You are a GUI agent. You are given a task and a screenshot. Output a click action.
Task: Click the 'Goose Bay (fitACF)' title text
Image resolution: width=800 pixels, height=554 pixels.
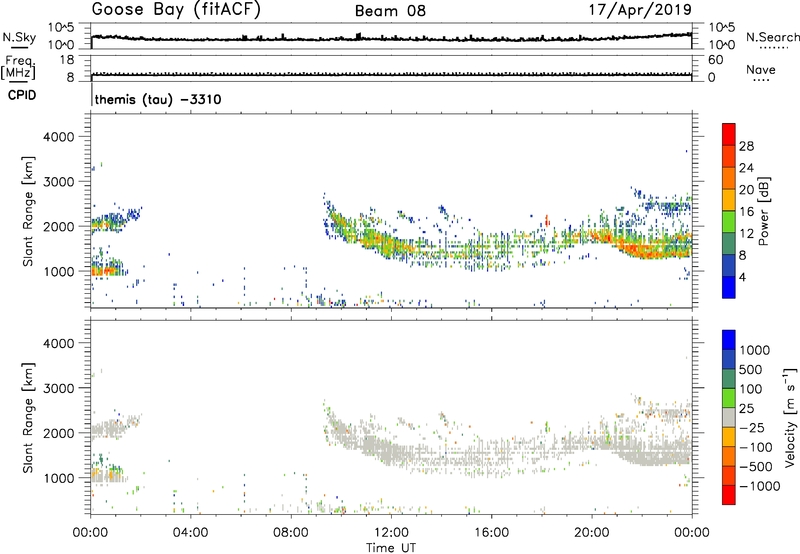(x=176, y=9)
